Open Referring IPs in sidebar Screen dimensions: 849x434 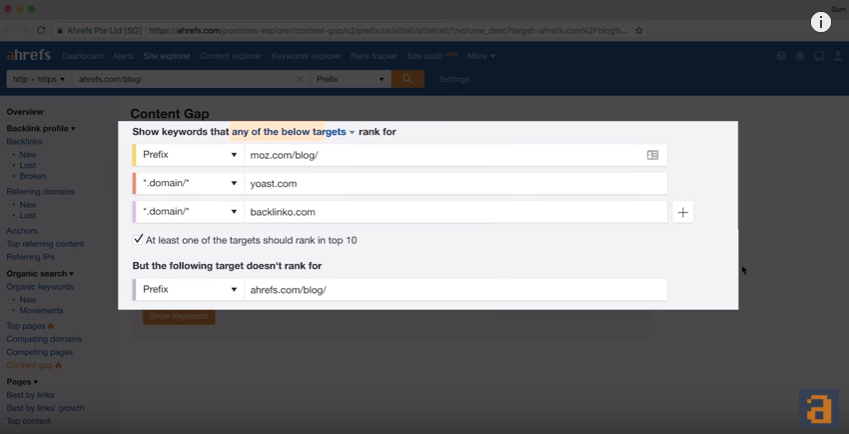(30, 257)
